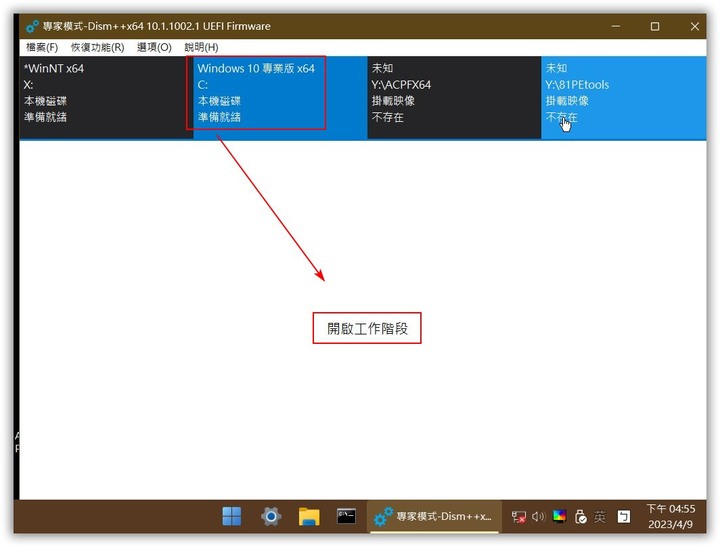Click the USB safely remove tray icon

coord(580,517)
